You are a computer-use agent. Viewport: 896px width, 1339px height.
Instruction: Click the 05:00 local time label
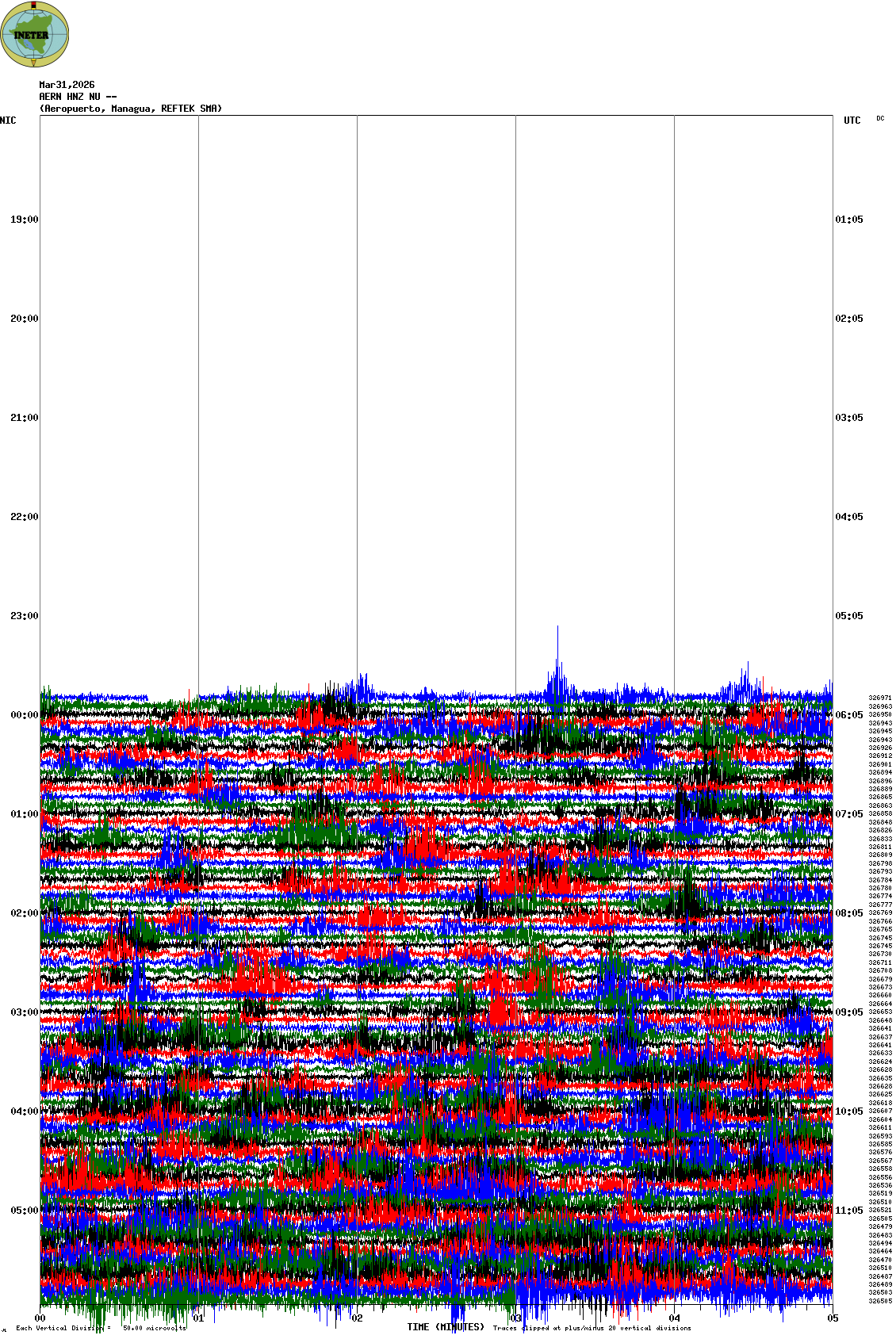24,1211
